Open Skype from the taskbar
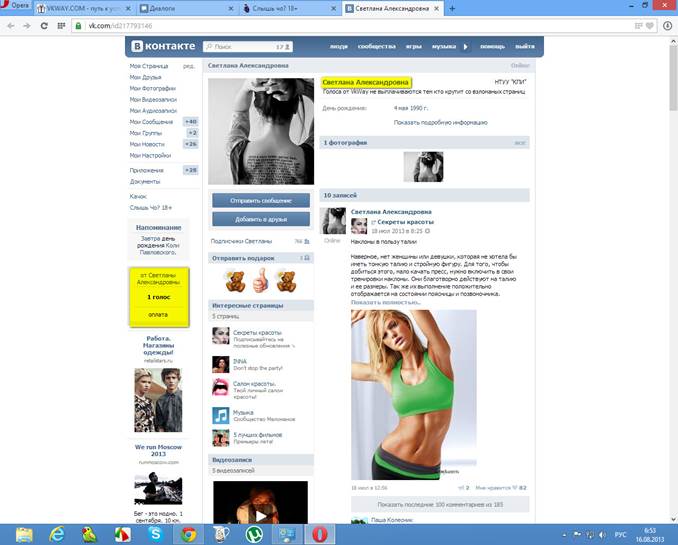This screenshot has width=678, height=545. click(x=155, y=535)
